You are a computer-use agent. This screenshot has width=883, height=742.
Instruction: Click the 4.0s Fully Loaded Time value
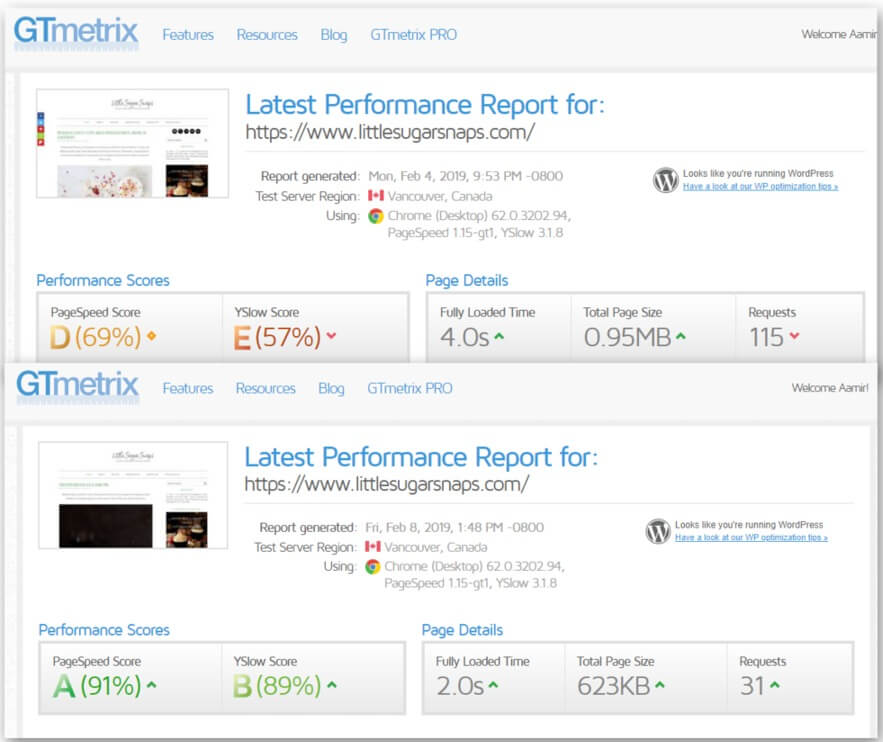coord(465,337)
